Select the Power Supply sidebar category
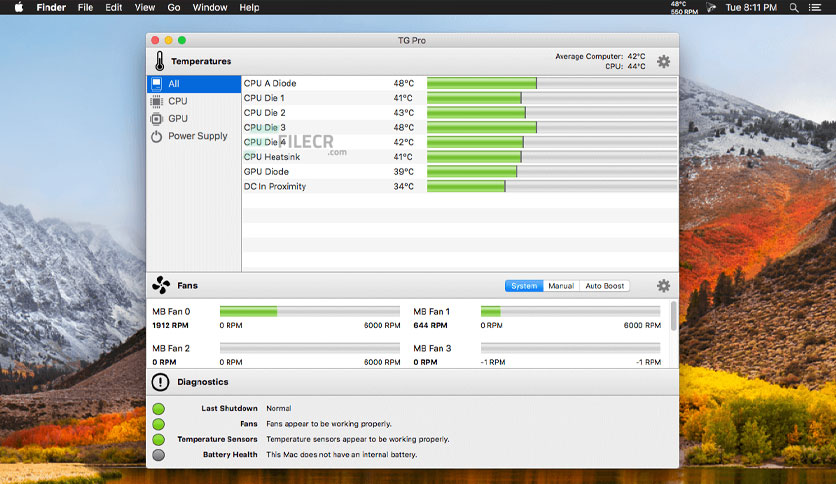 (194, 136)
